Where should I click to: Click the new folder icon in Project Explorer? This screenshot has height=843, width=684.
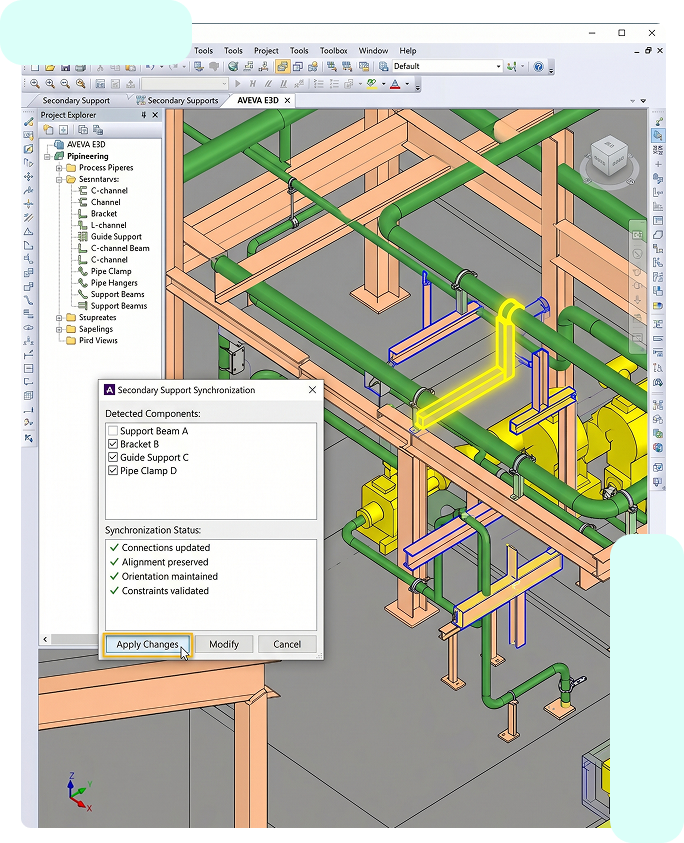point(49,130)
